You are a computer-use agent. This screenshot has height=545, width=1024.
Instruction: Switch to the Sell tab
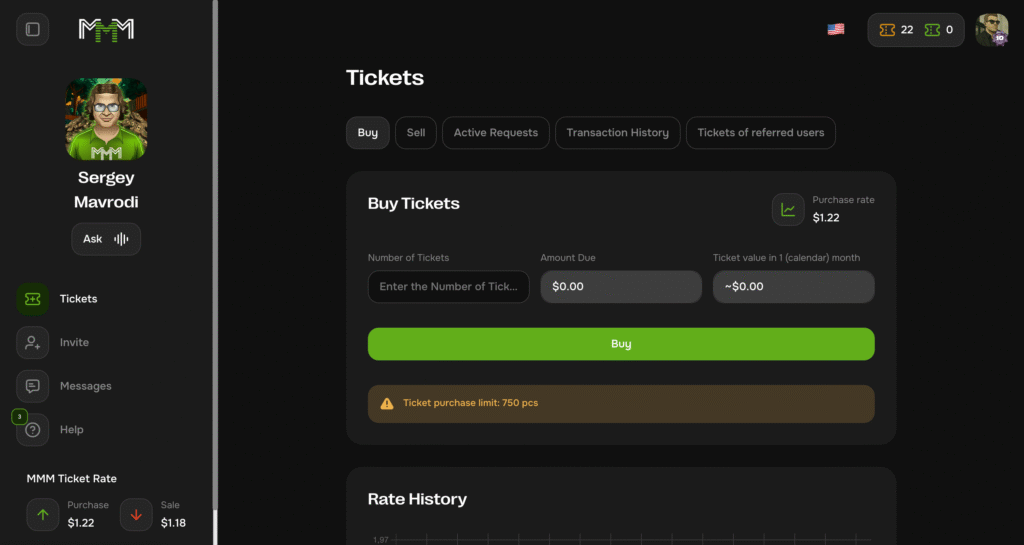coord(416,133)
